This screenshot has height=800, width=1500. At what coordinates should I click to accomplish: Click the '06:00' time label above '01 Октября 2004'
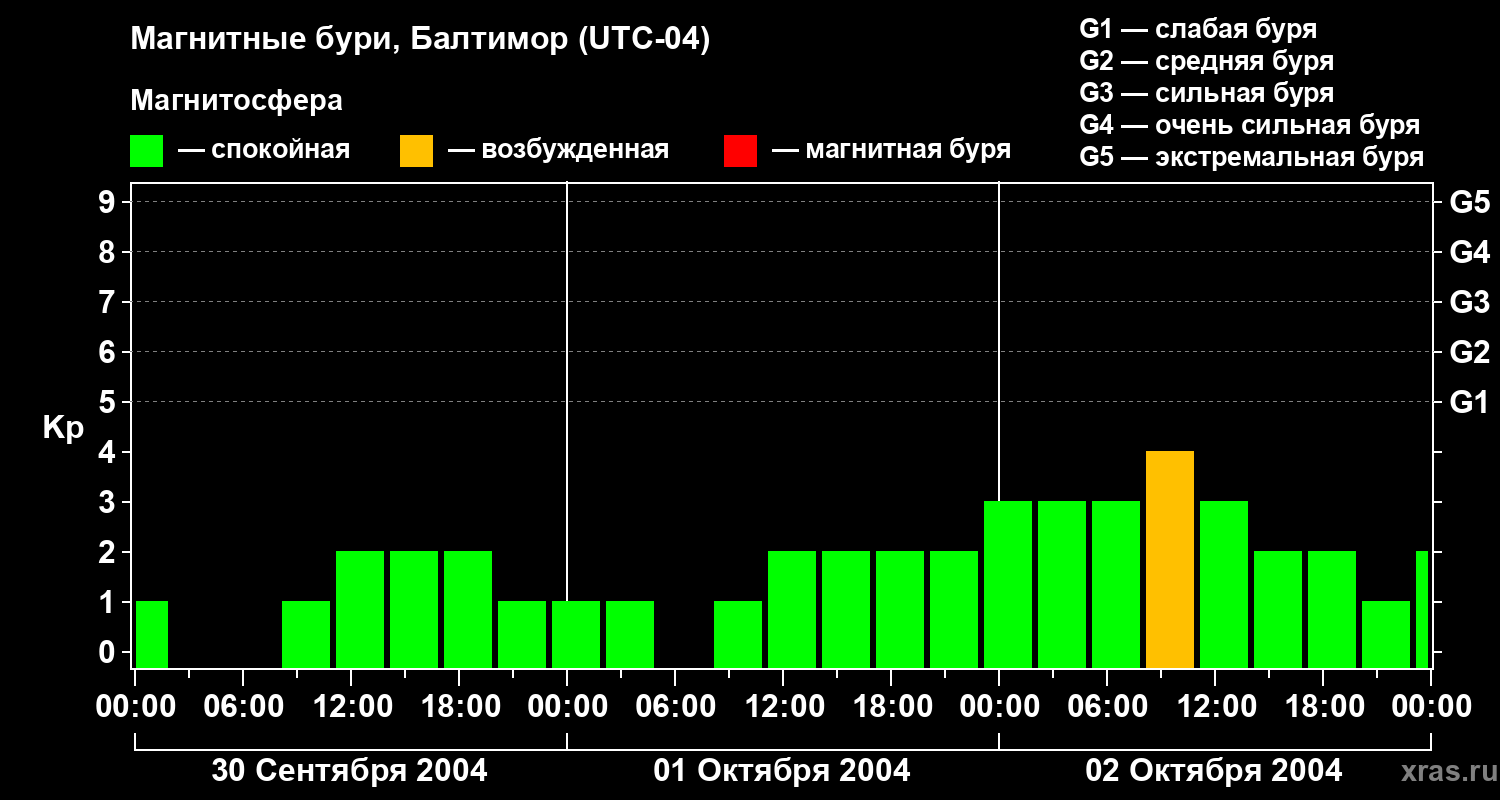pos(676,707)
